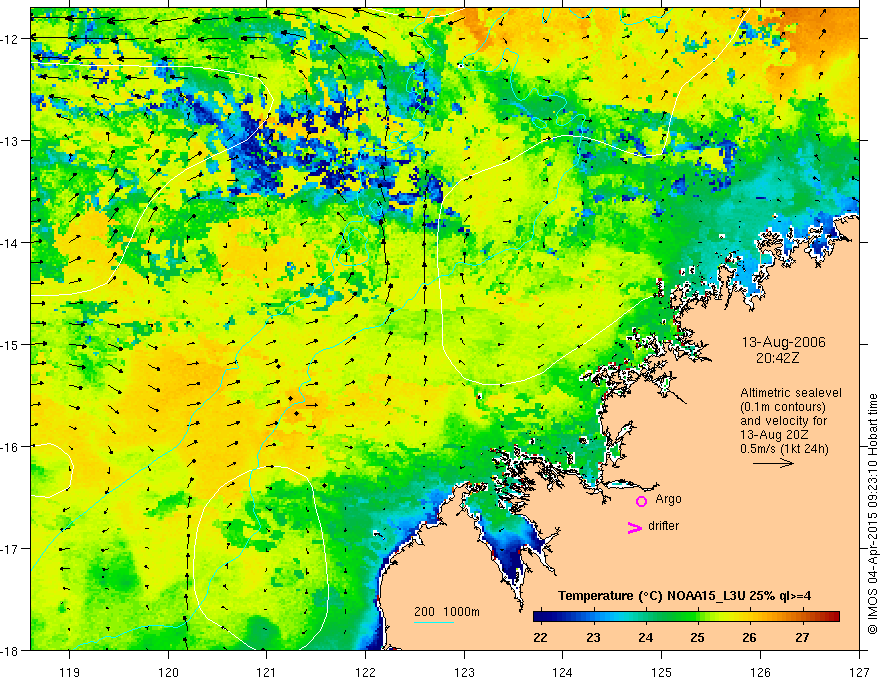Click the 0.5m/s velocity scale arrow

pos(773,463)
